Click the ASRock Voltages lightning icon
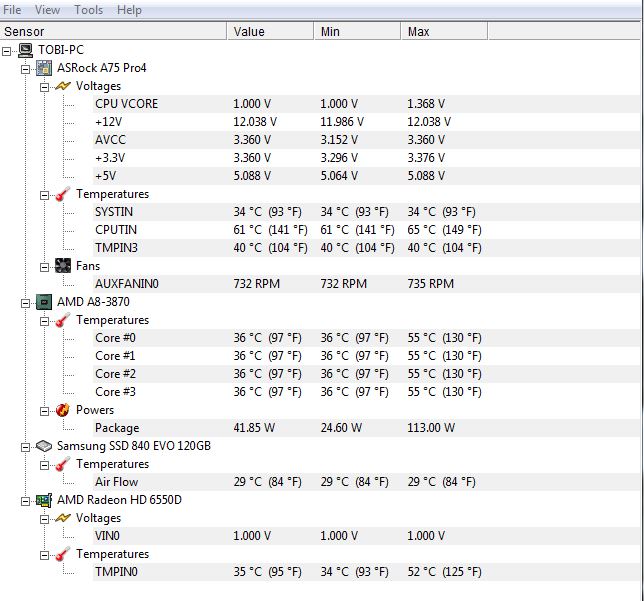This screenshot has width=644, height=601. (x=63, y=86)
